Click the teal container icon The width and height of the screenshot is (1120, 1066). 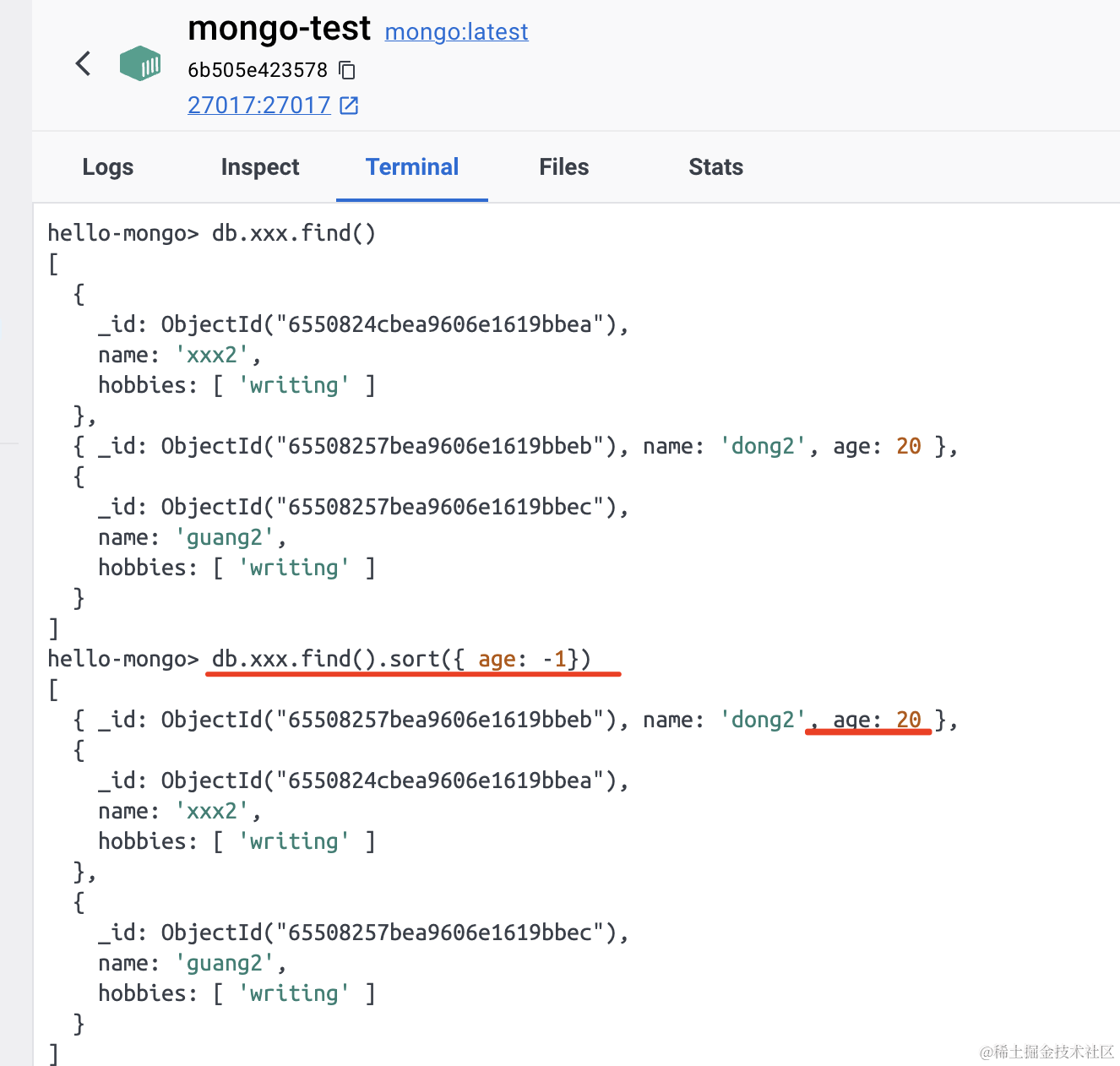140,63
